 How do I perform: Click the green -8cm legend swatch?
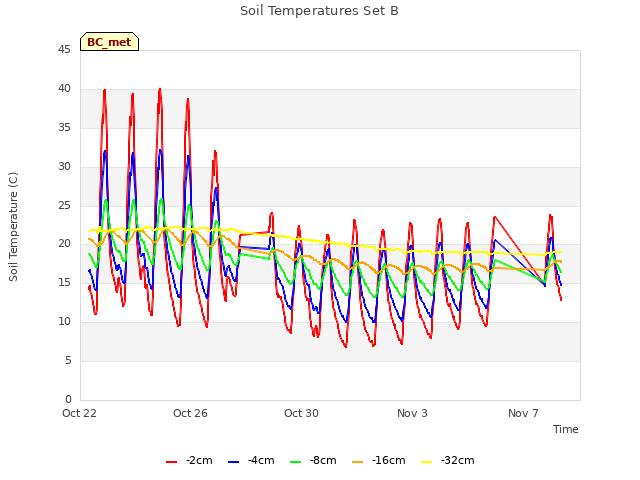click(296, 462)
